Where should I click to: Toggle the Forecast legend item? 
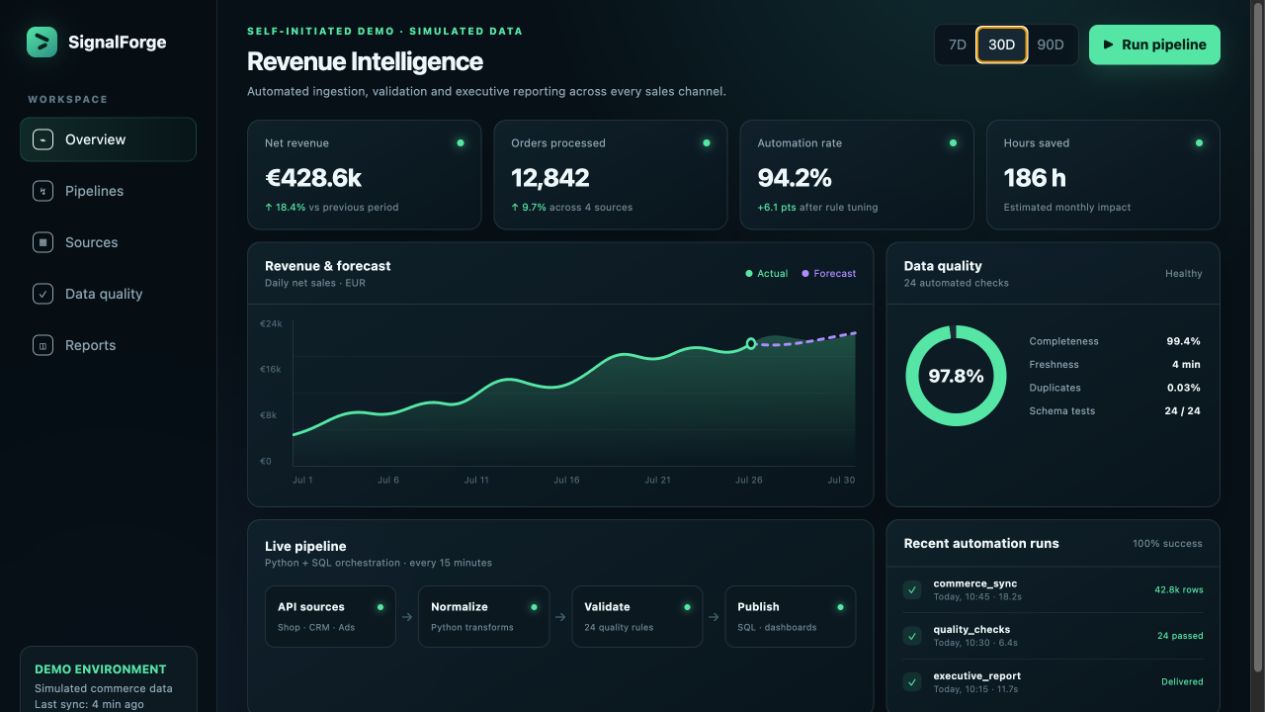[x=829, y=273]
